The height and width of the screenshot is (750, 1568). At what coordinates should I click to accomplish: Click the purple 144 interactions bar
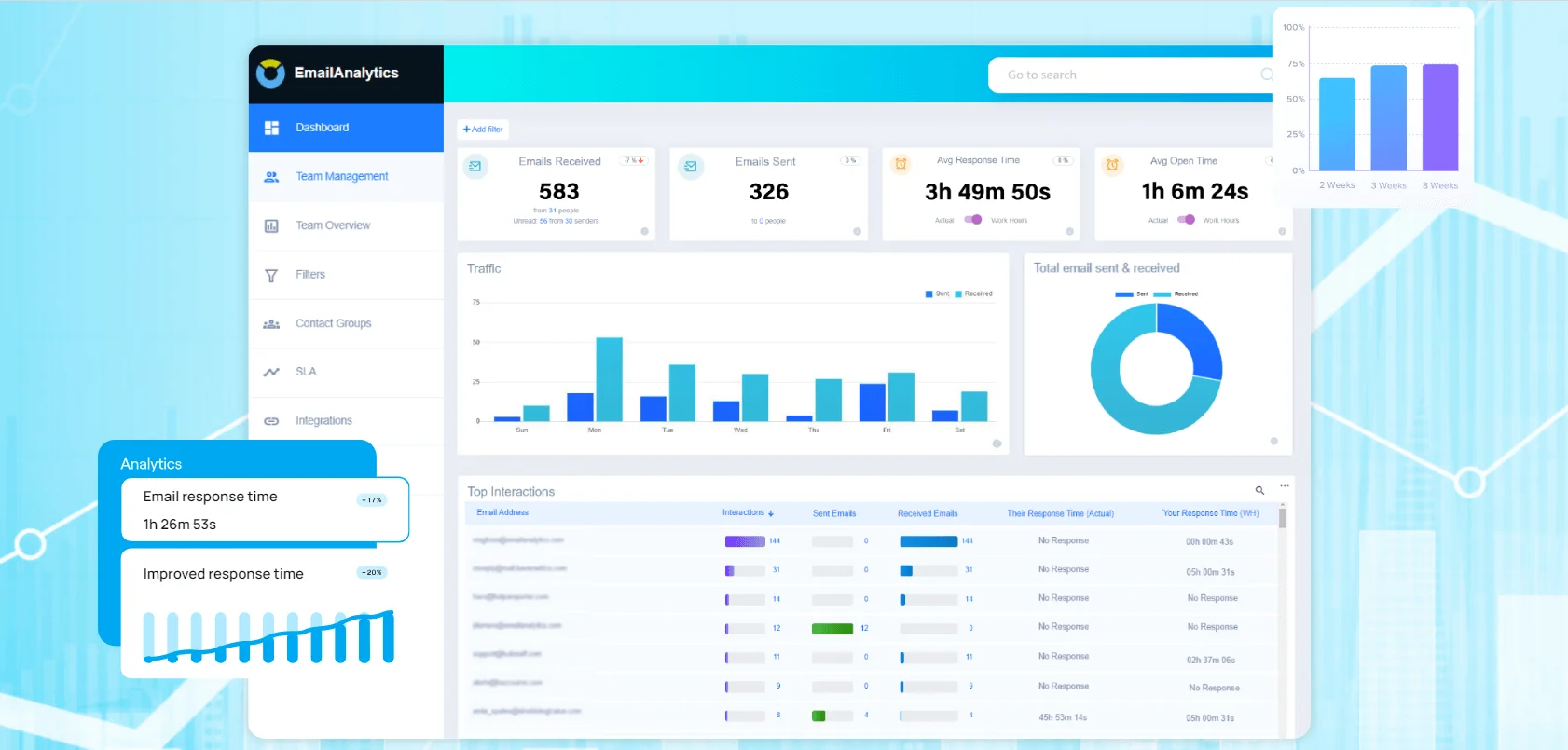pyautogui.click(x=745, y=541)
